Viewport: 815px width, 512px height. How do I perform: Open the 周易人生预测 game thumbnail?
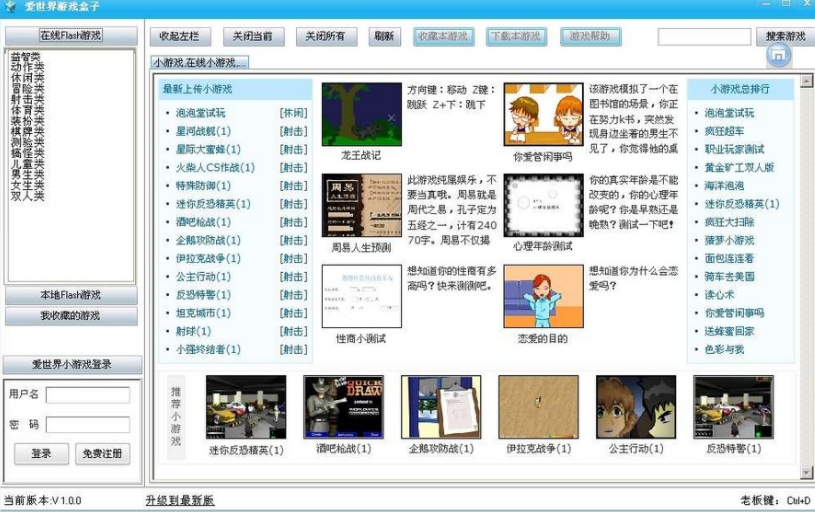point(362,205)
